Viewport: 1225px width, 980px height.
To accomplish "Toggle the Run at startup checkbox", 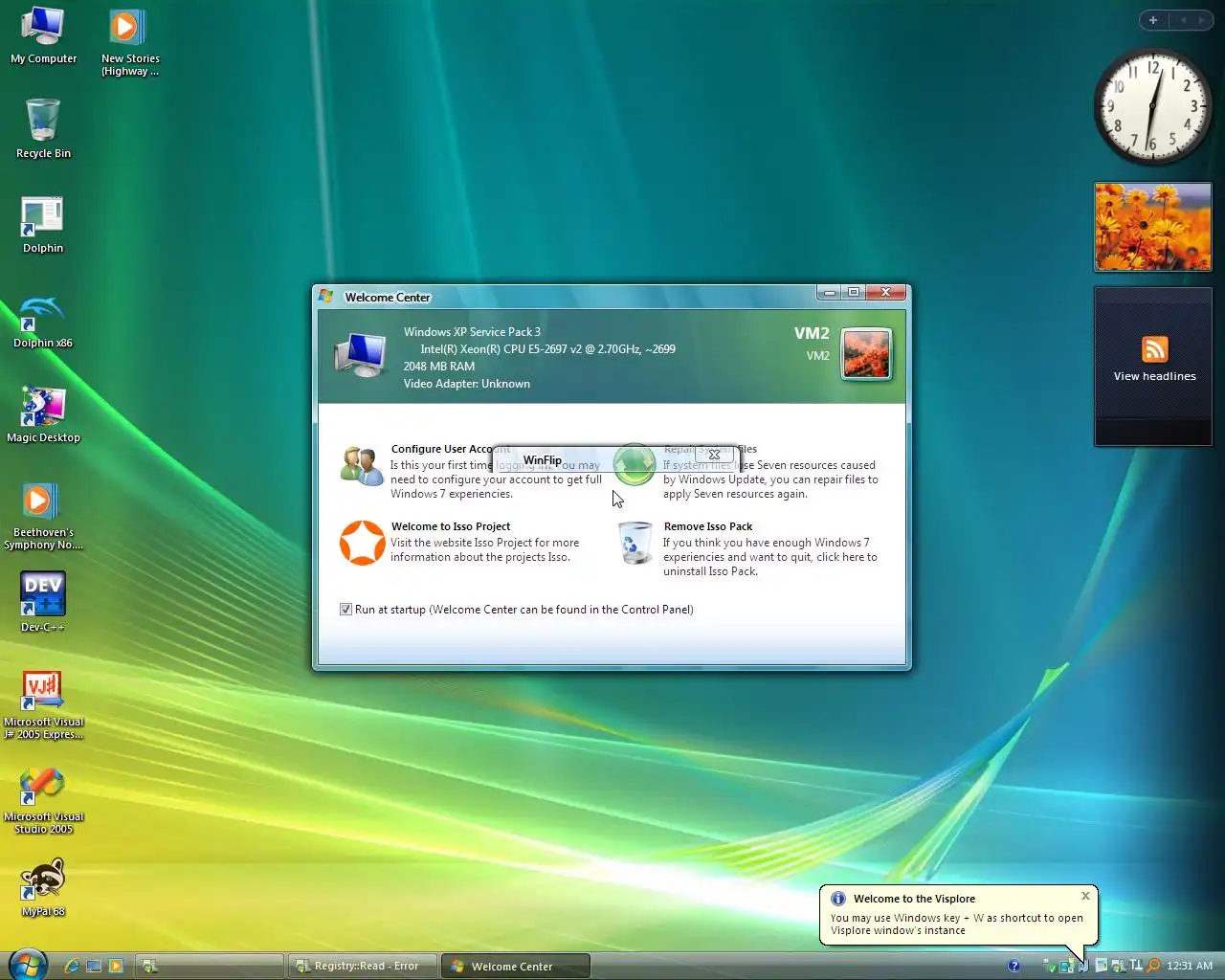I will pyautogui.click(x=345, y=610).
